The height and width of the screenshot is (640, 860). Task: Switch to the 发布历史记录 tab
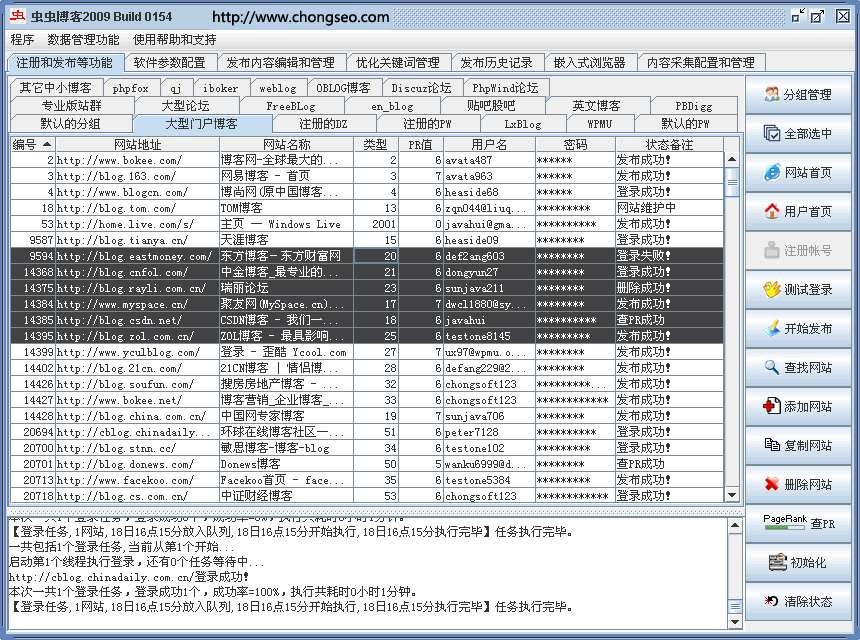click(x=496, y=63)
